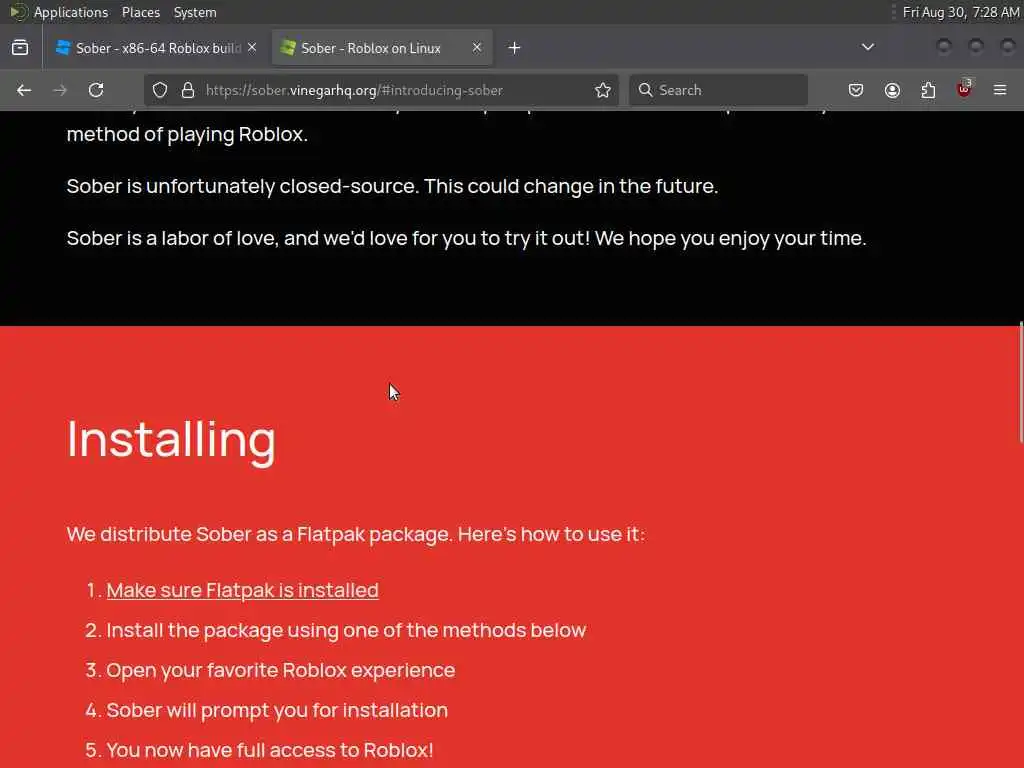
Task: Click 'You now have full access to Roblox!' step
Action: (x=270, y=750)
